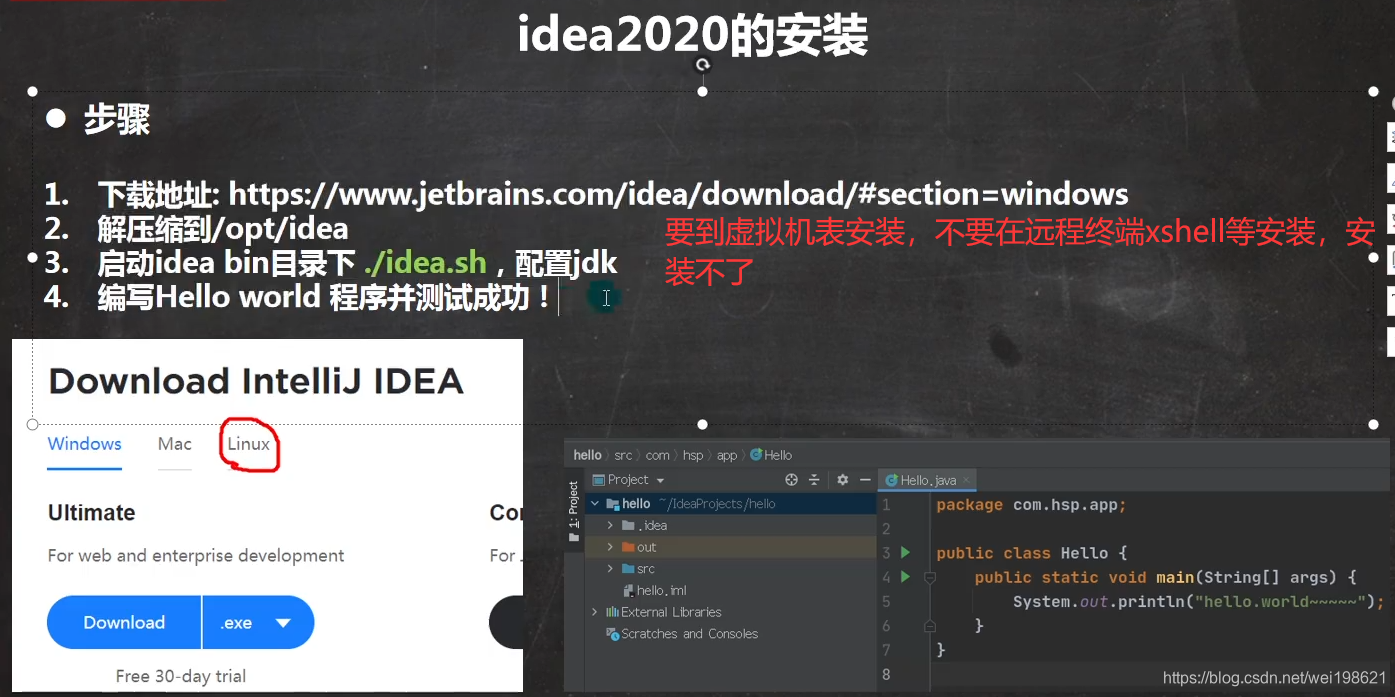Select 'Scratches and Consoles' label in the tree
Viewport: 1395px width, 697px height.
click(x=690, y=634)
